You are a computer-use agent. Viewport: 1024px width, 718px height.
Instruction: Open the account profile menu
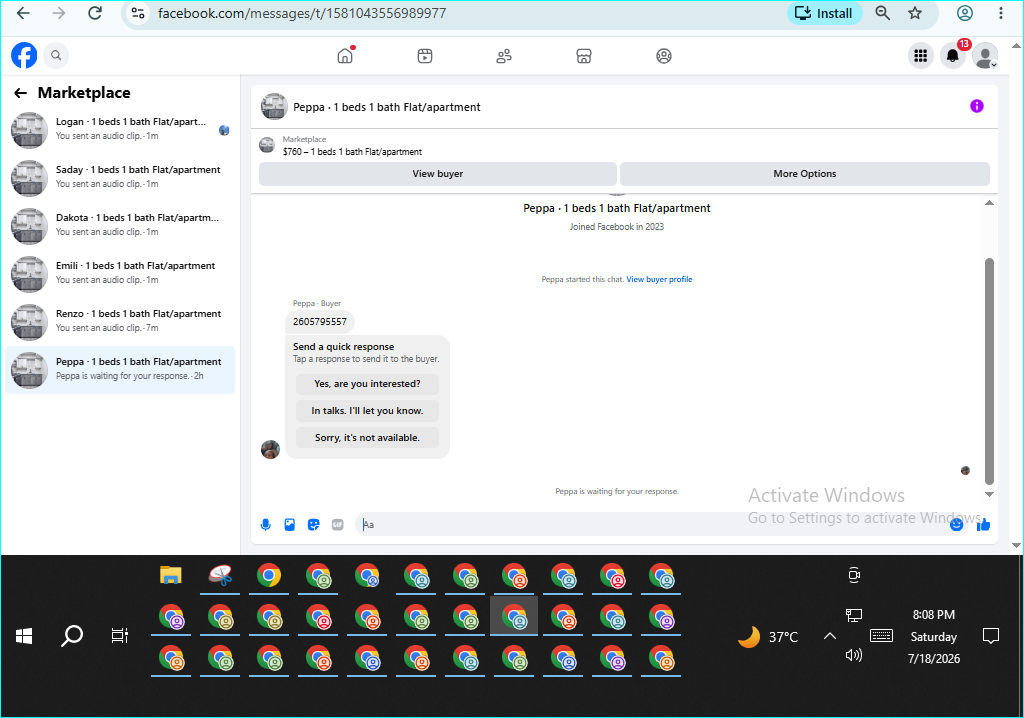pos(985,56)
